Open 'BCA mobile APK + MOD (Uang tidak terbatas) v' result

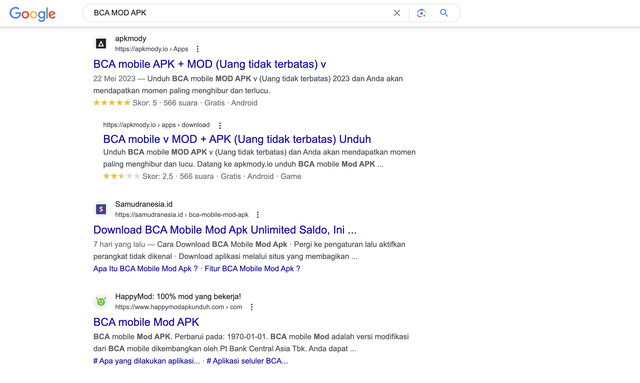209,64
